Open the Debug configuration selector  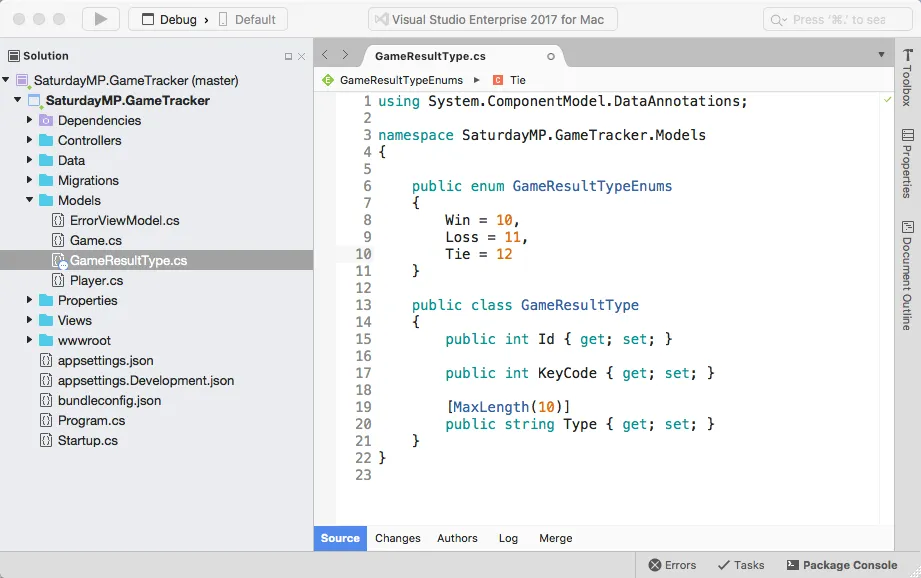169,19
